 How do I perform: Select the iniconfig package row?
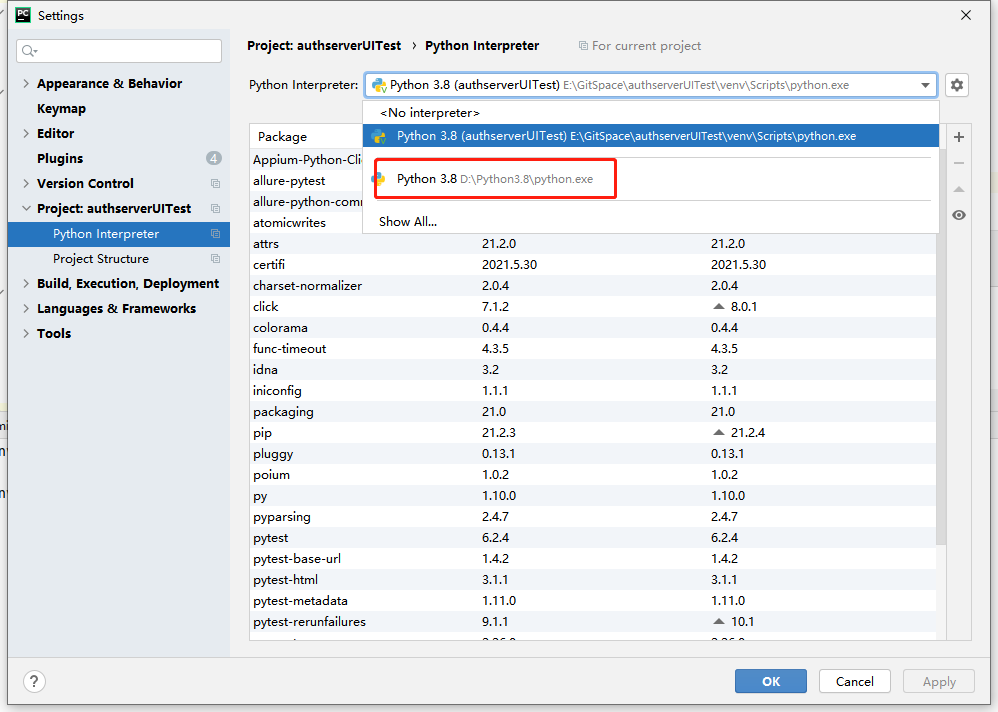point(593,390)
